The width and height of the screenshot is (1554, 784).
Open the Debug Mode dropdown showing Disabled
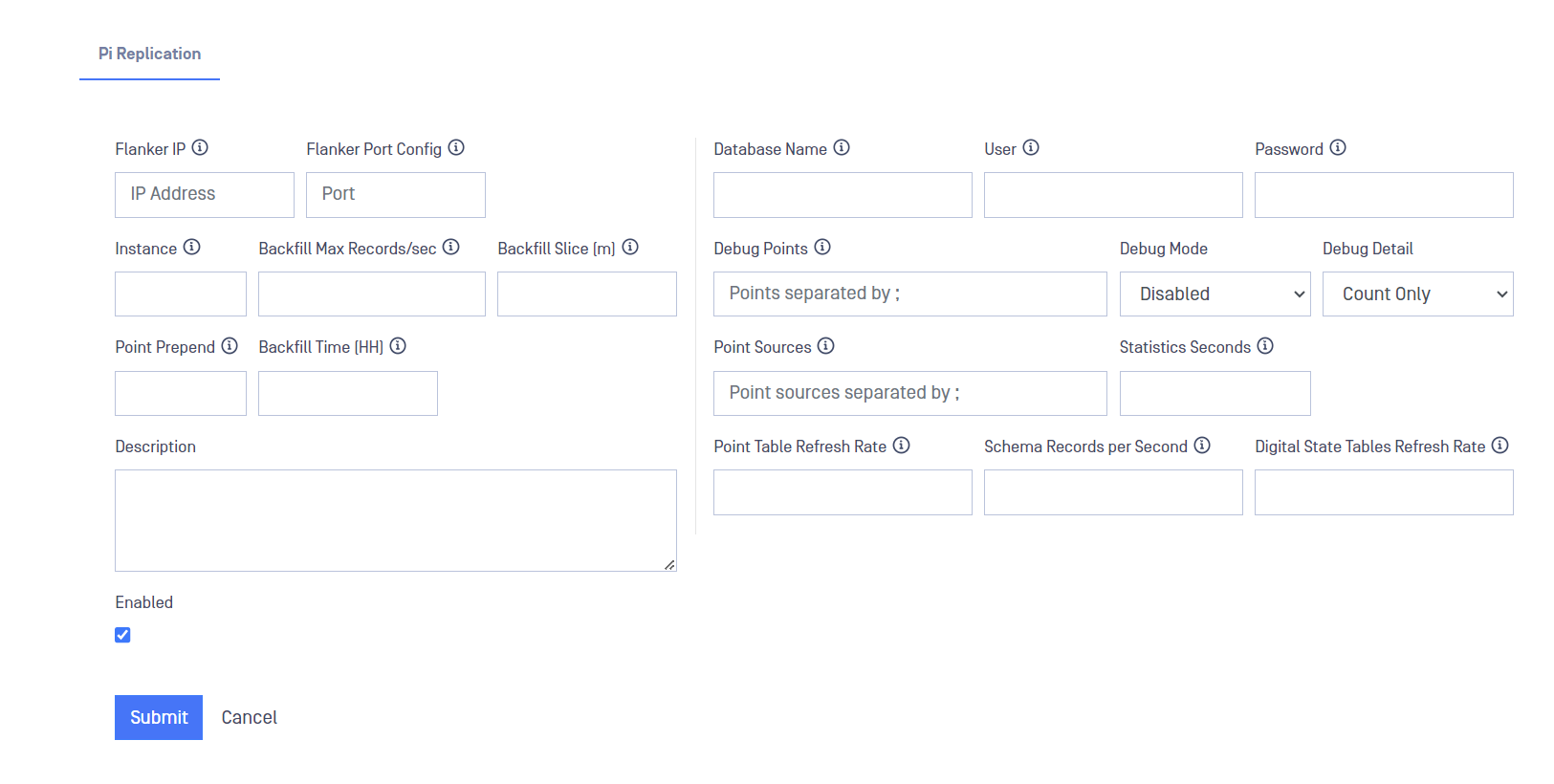click(x=1215, y=294)
